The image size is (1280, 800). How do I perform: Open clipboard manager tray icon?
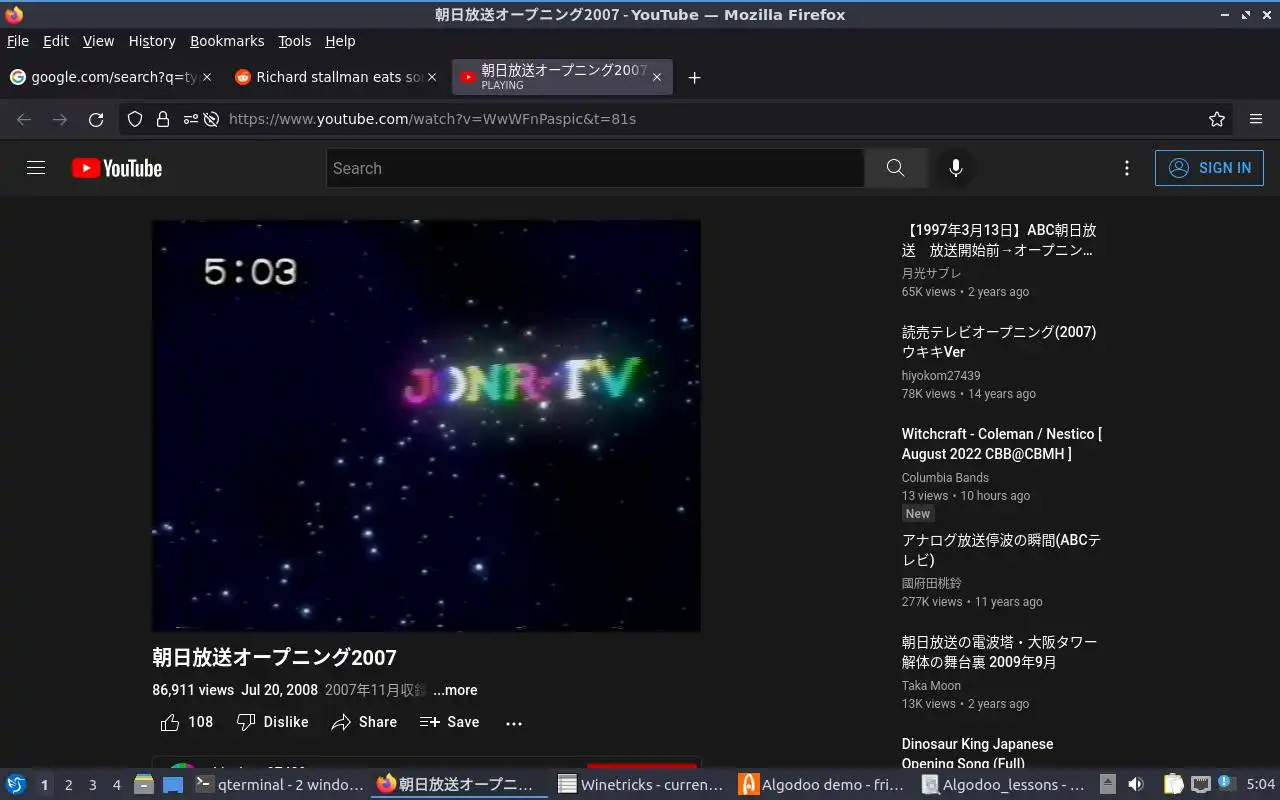coord(1174,785)
